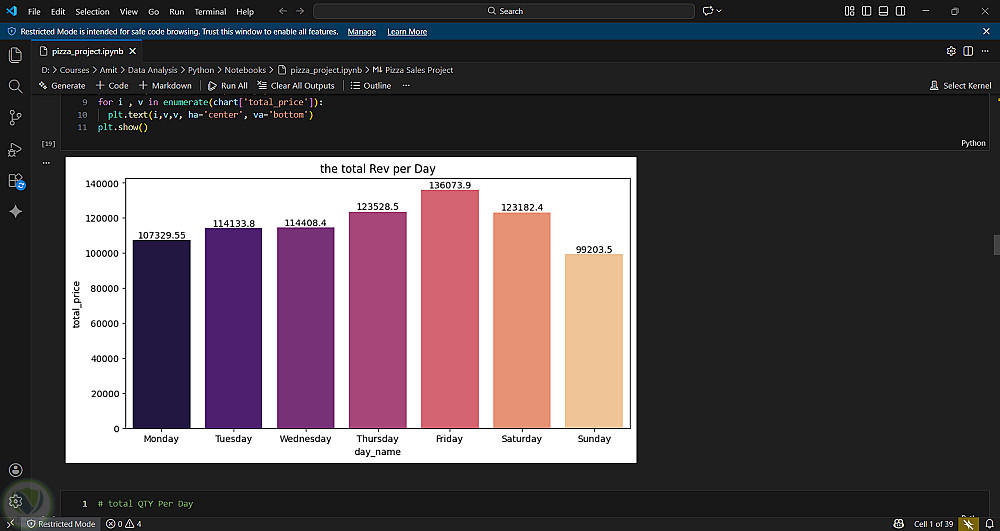Select the pizza_project.ipynb tab

(88, 51)
